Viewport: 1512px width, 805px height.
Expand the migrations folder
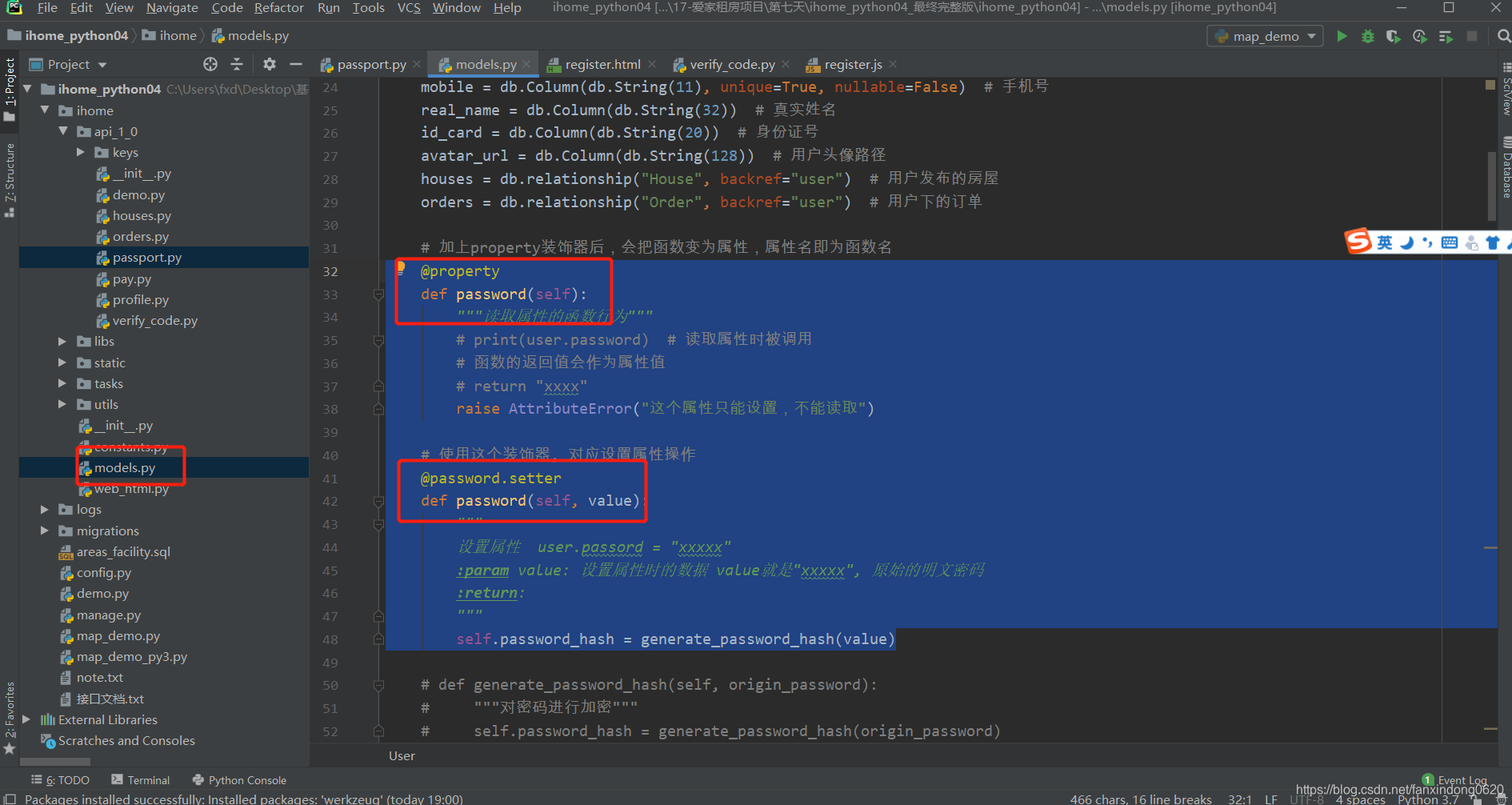coord(46,531)
